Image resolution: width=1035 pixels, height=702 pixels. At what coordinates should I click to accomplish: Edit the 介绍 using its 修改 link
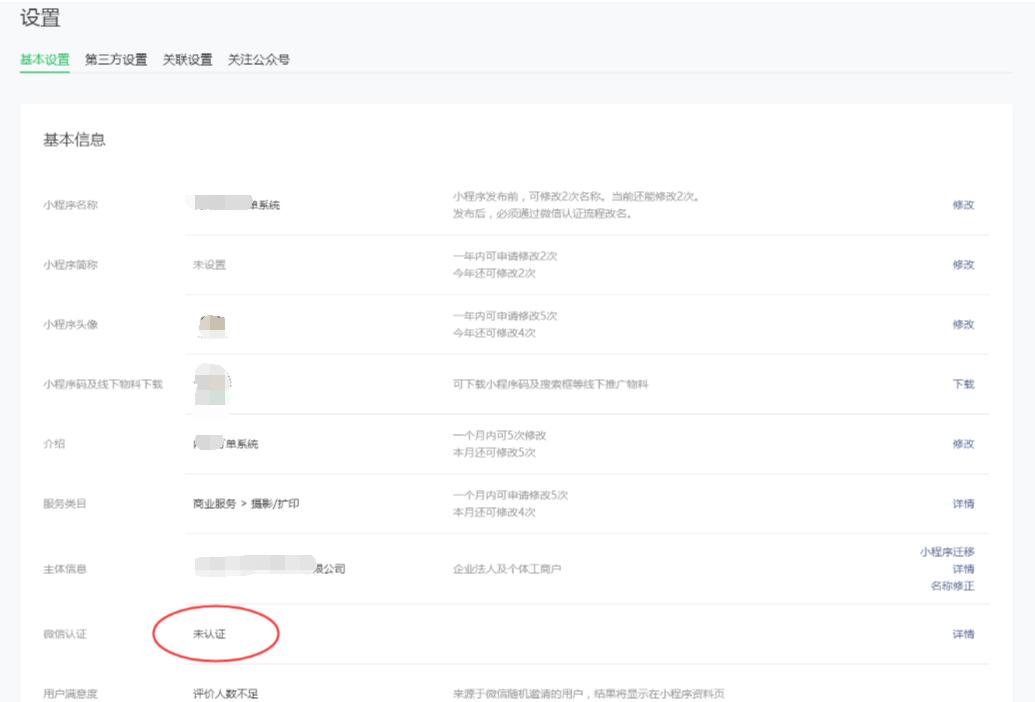coord(962,444)
